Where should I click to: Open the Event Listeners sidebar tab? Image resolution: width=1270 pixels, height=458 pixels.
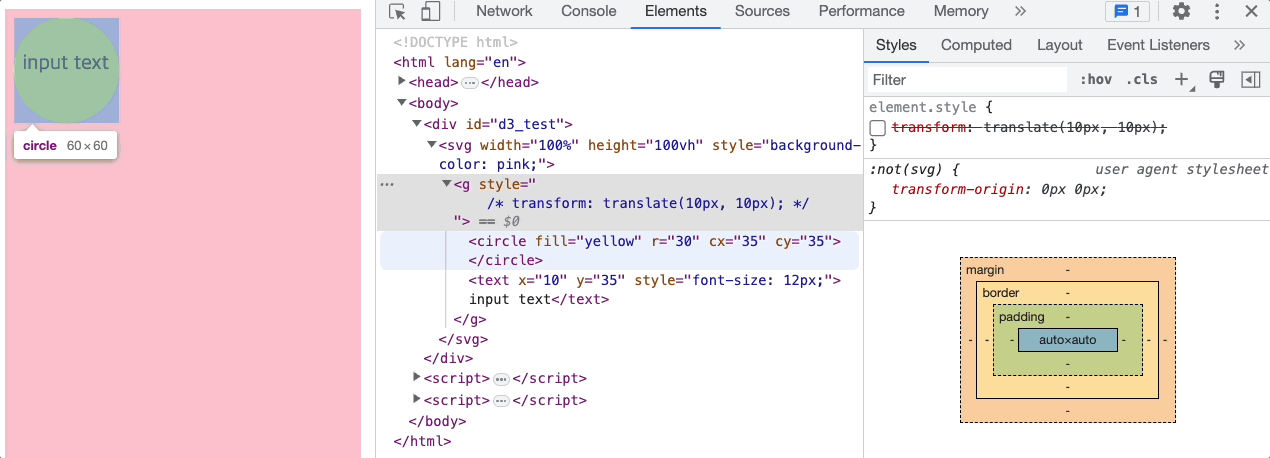pyautogui.click(x=1158, y=45)
